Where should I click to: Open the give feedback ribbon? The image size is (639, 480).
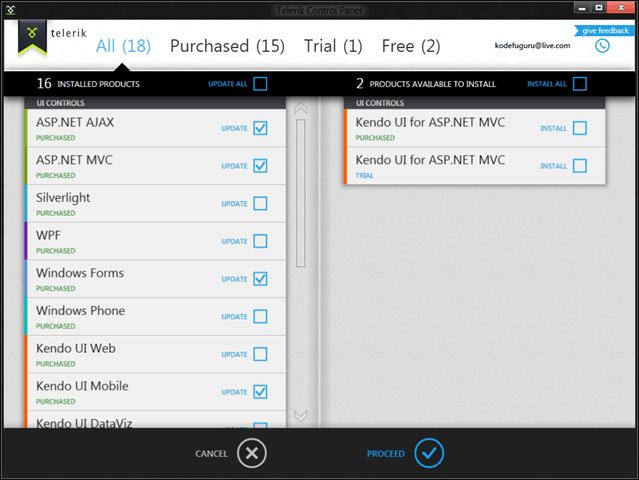604,31
